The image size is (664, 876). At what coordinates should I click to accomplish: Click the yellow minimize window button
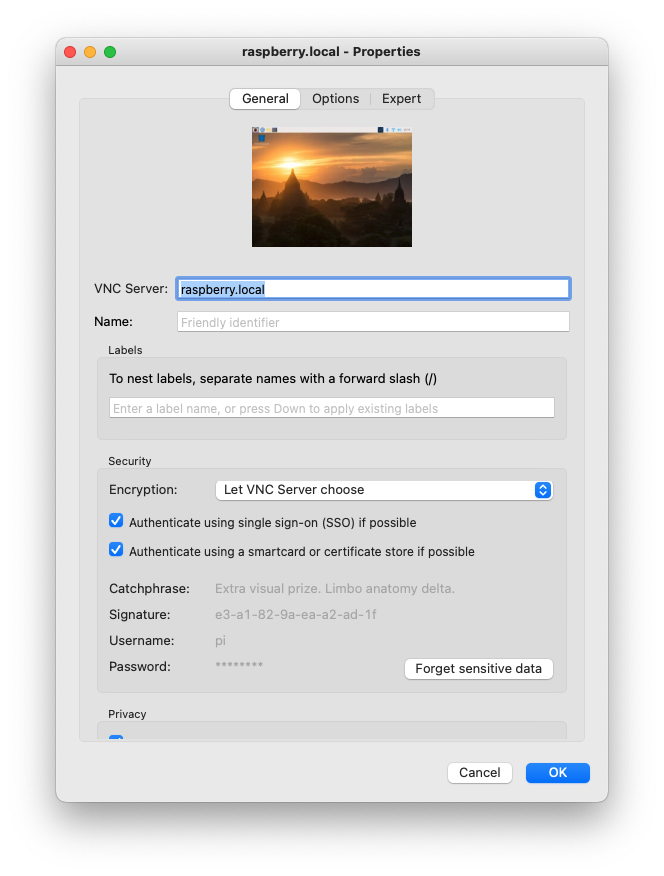tap(90, 52)
